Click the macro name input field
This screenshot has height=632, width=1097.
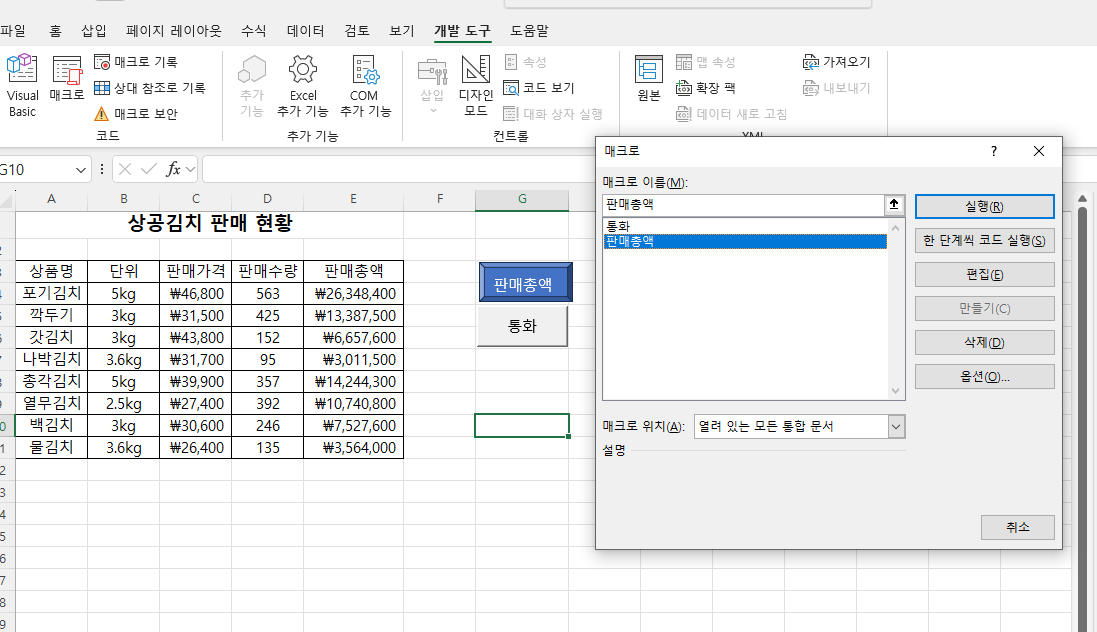pyautogui.click(x=743, y=205)
